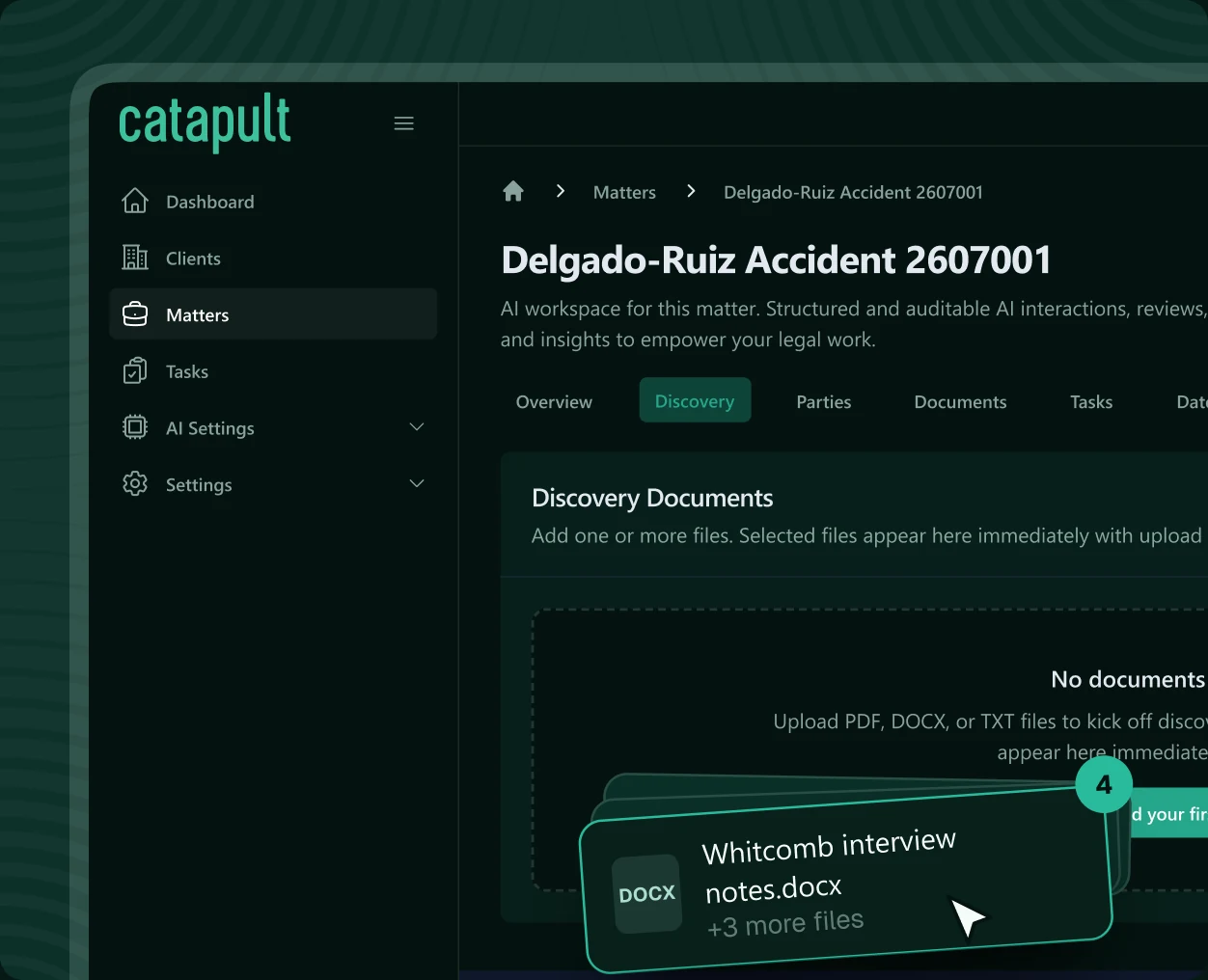The height and width of the screenshot is (980, 1208).
Task: Click the Dashboard house icon
Action: pos(135,201)
